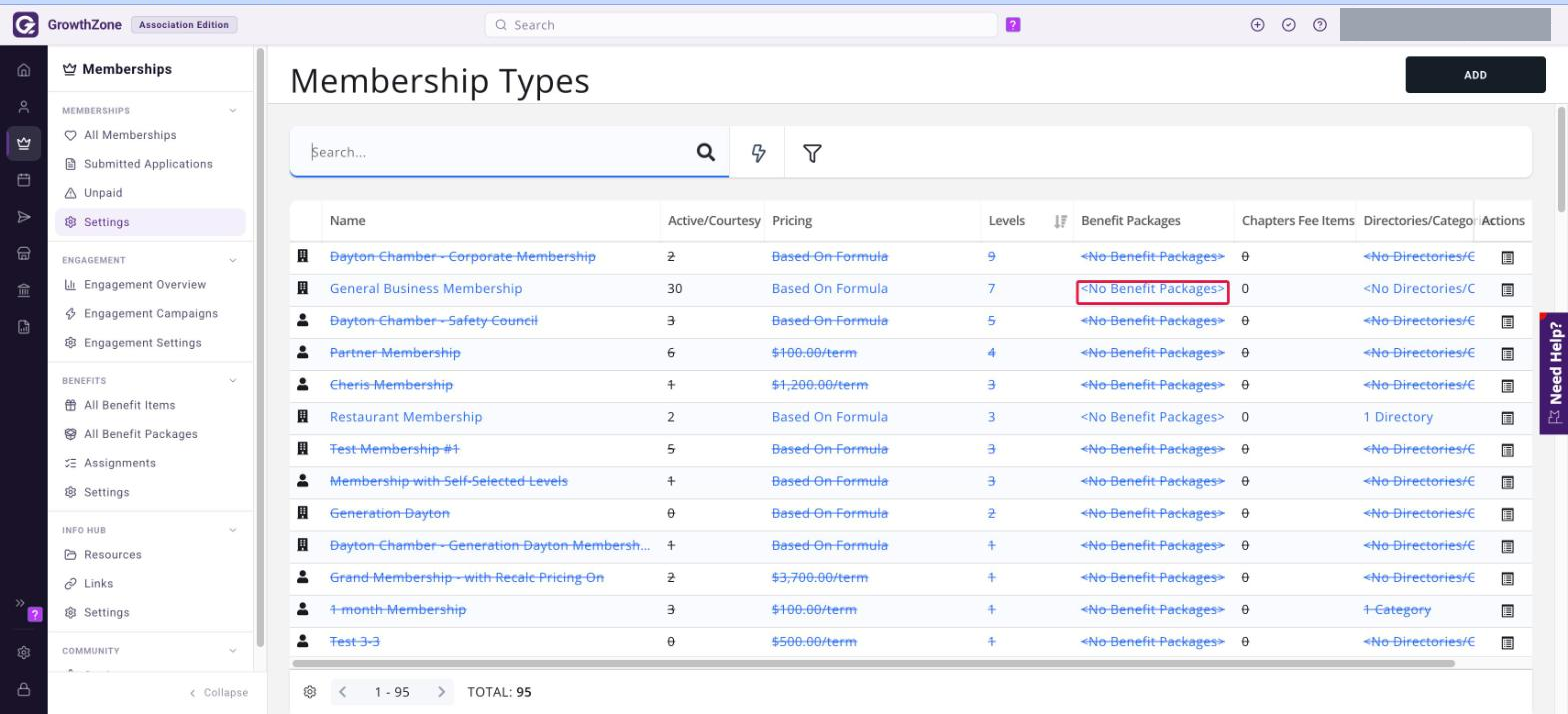Click the table horizontal scrollbar
Screen dimensions: 1568x714
click(x=873, y=663)
